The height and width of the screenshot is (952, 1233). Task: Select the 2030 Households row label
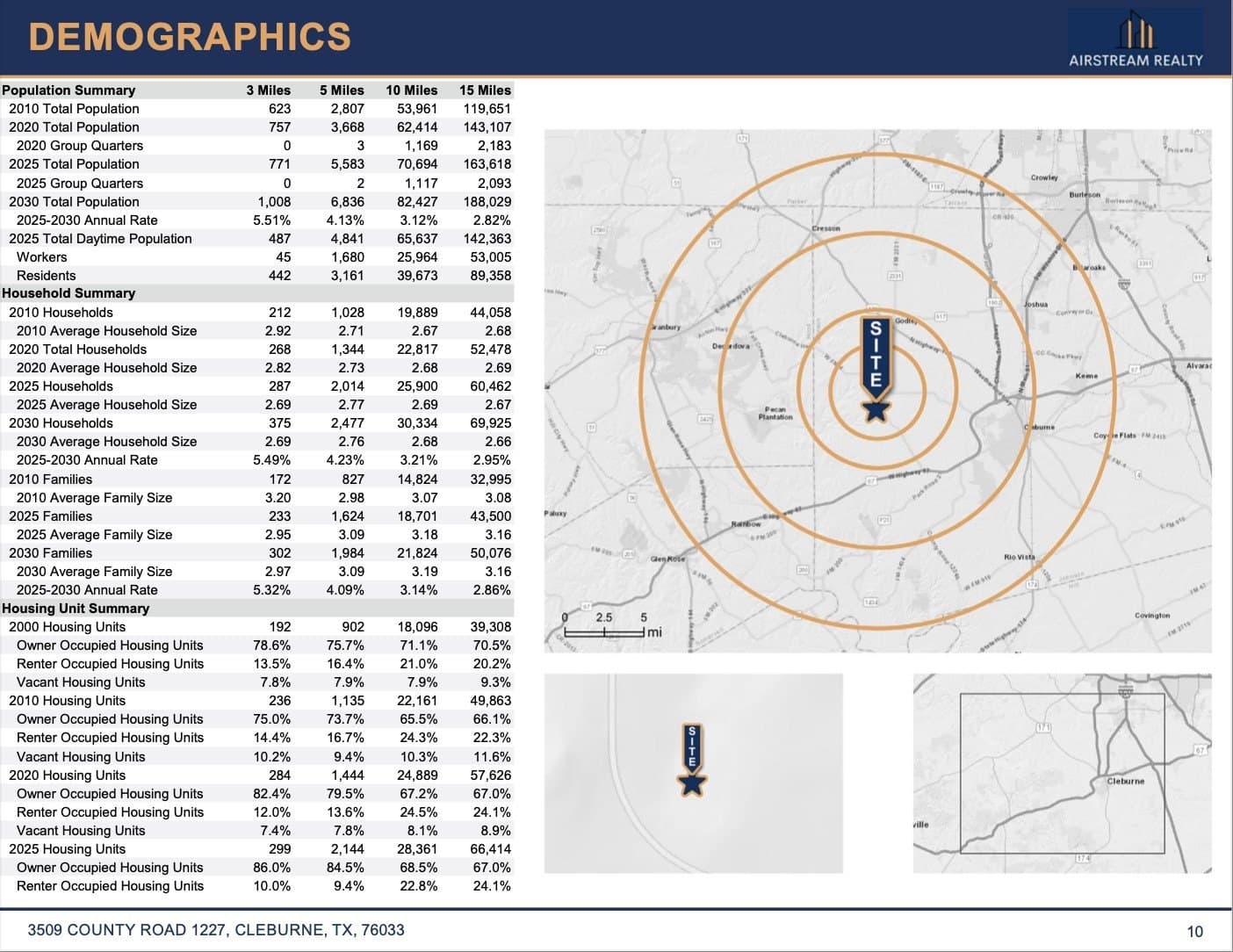tap(61, 422)
